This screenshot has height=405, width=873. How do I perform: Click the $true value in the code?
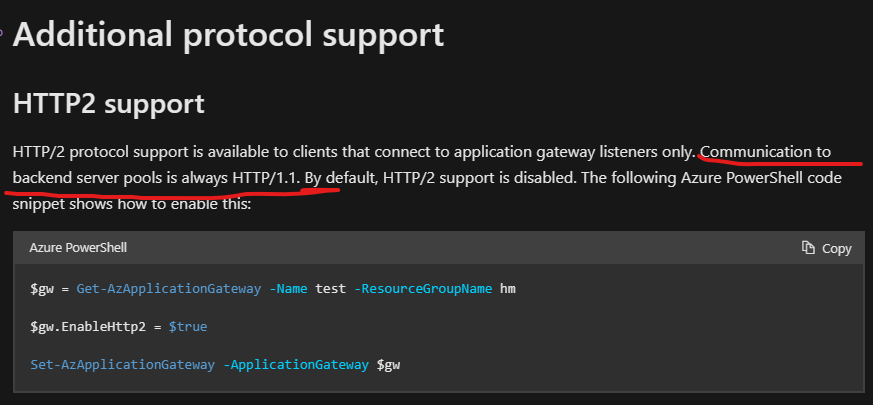click(188, 326)
